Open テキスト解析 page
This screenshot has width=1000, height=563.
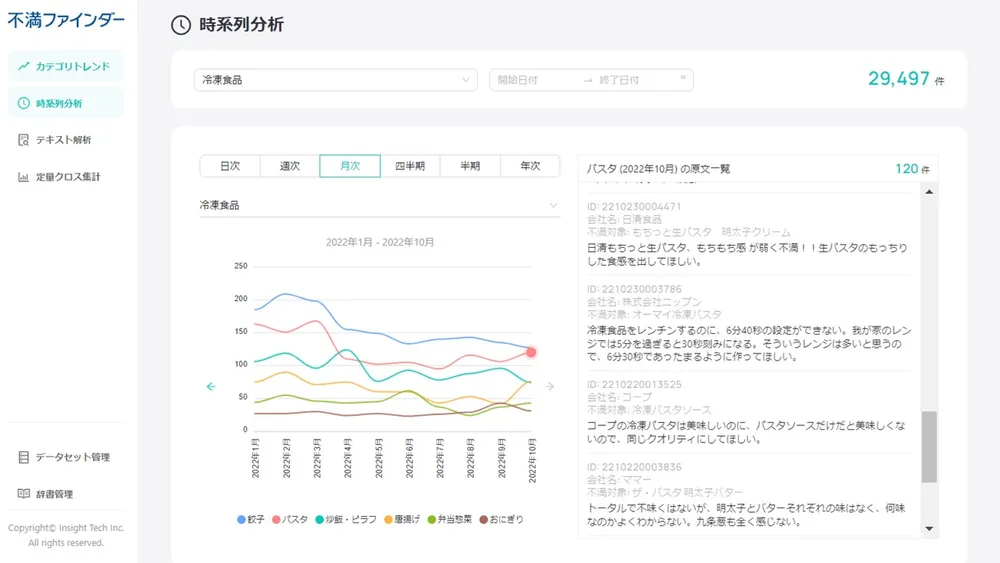[x=66, y=140]
